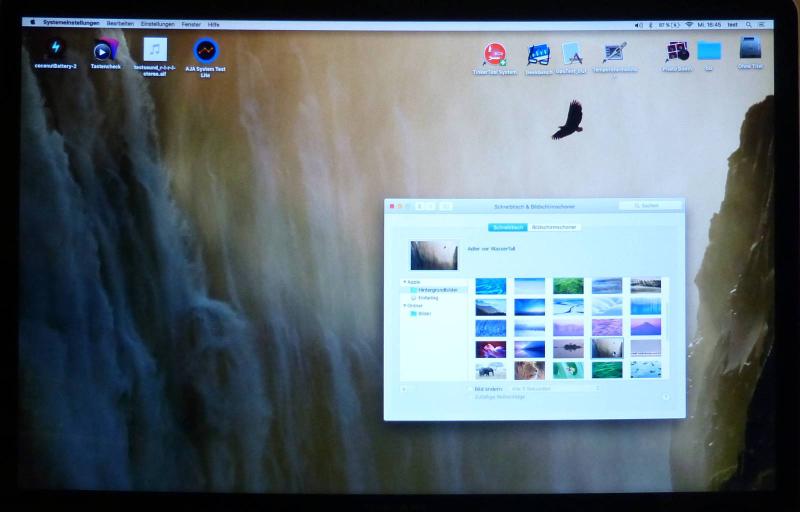Click the wallpaper grid scrollbar
Viewport: 800px width, 512px height.
pos(667,323)
